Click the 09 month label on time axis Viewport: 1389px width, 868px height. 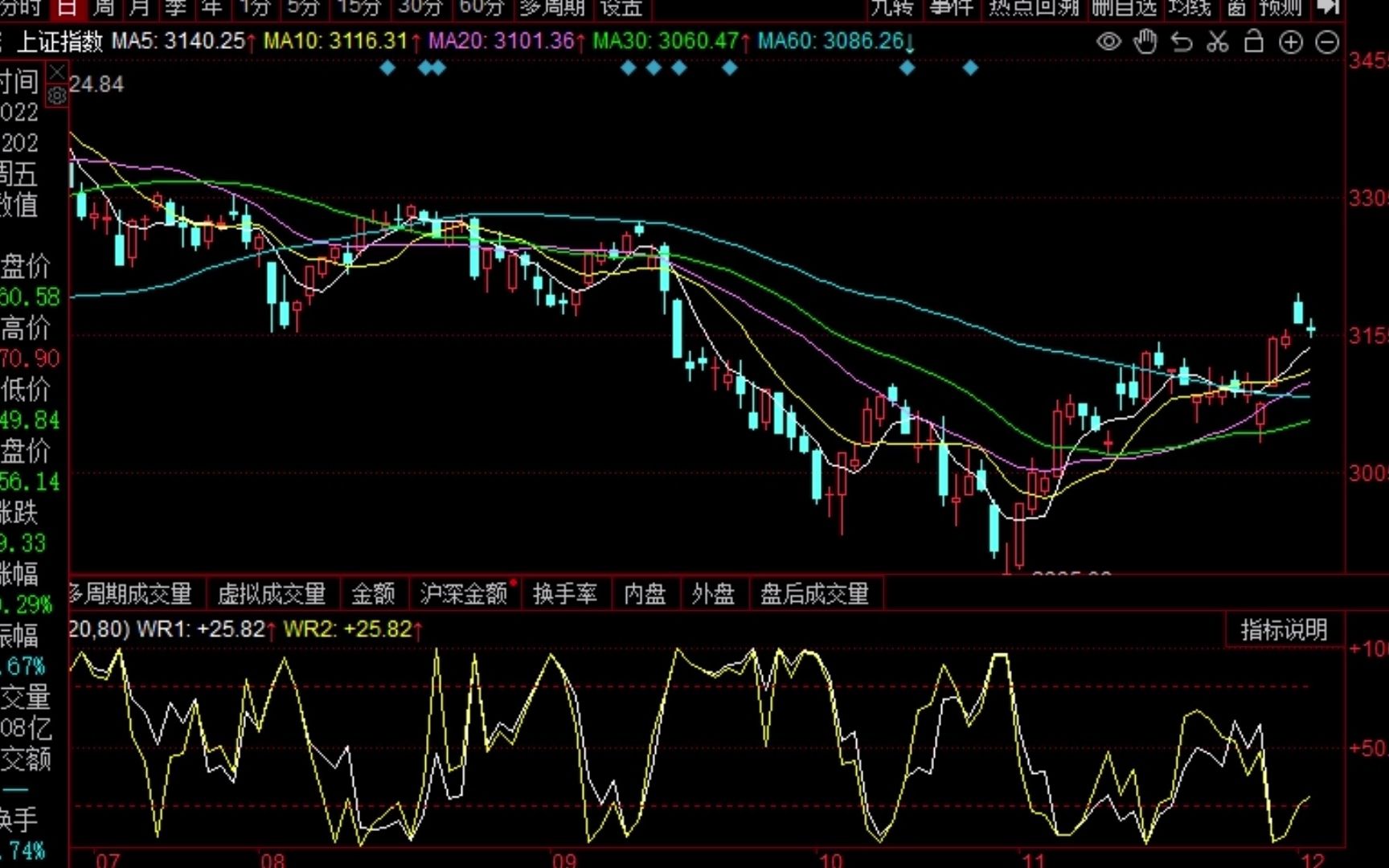tap(564, 859)
